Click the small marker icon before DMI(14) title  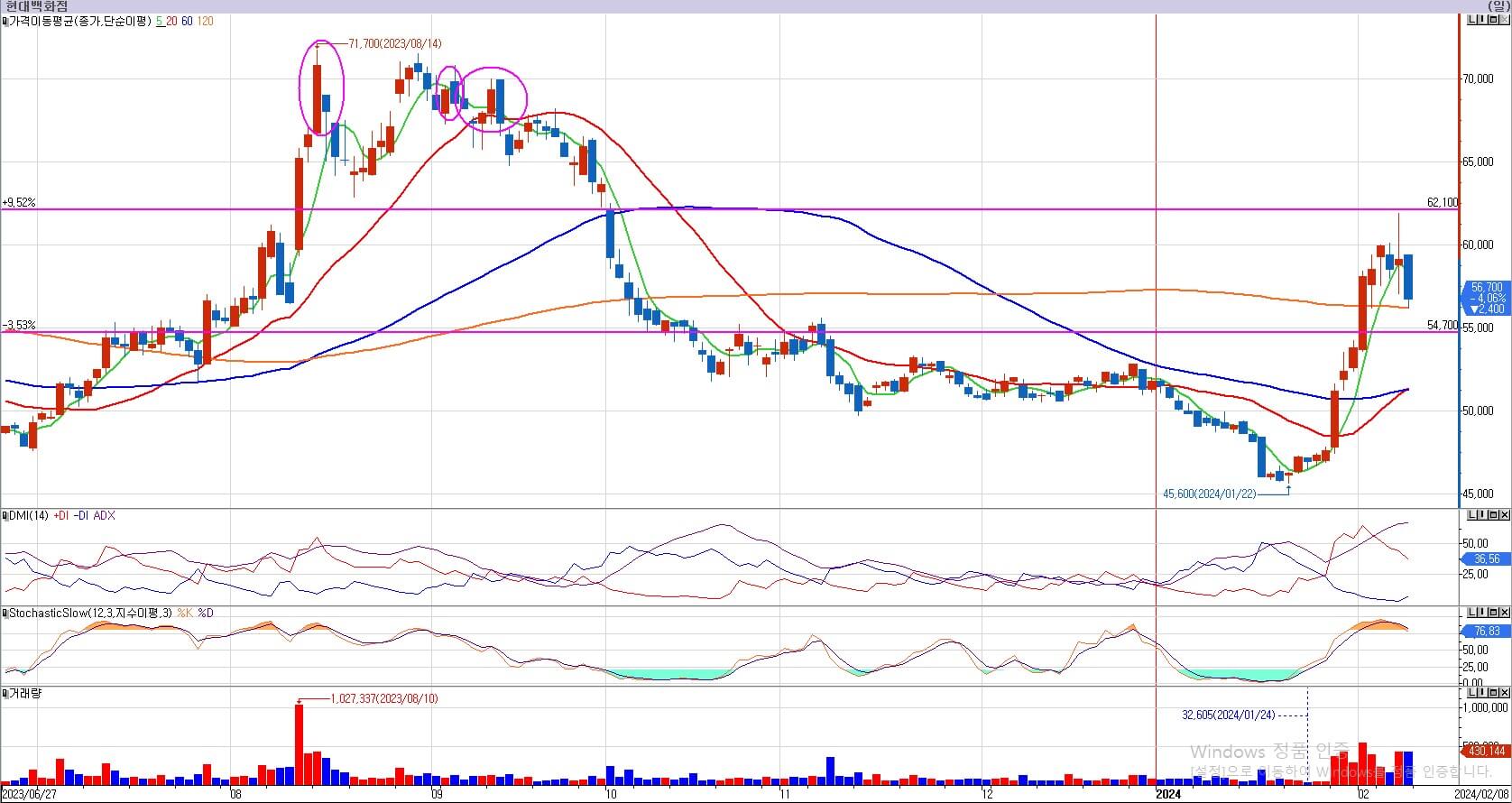(5, 515)
